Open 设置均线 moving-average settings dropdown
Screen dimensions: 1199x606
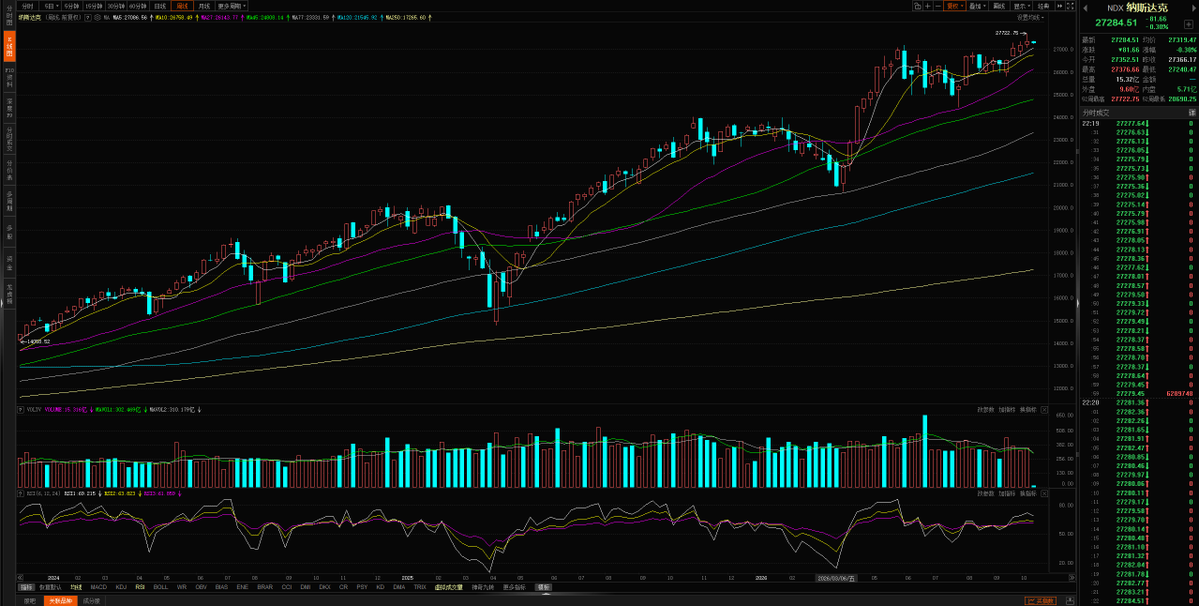tap(1030, 18)
